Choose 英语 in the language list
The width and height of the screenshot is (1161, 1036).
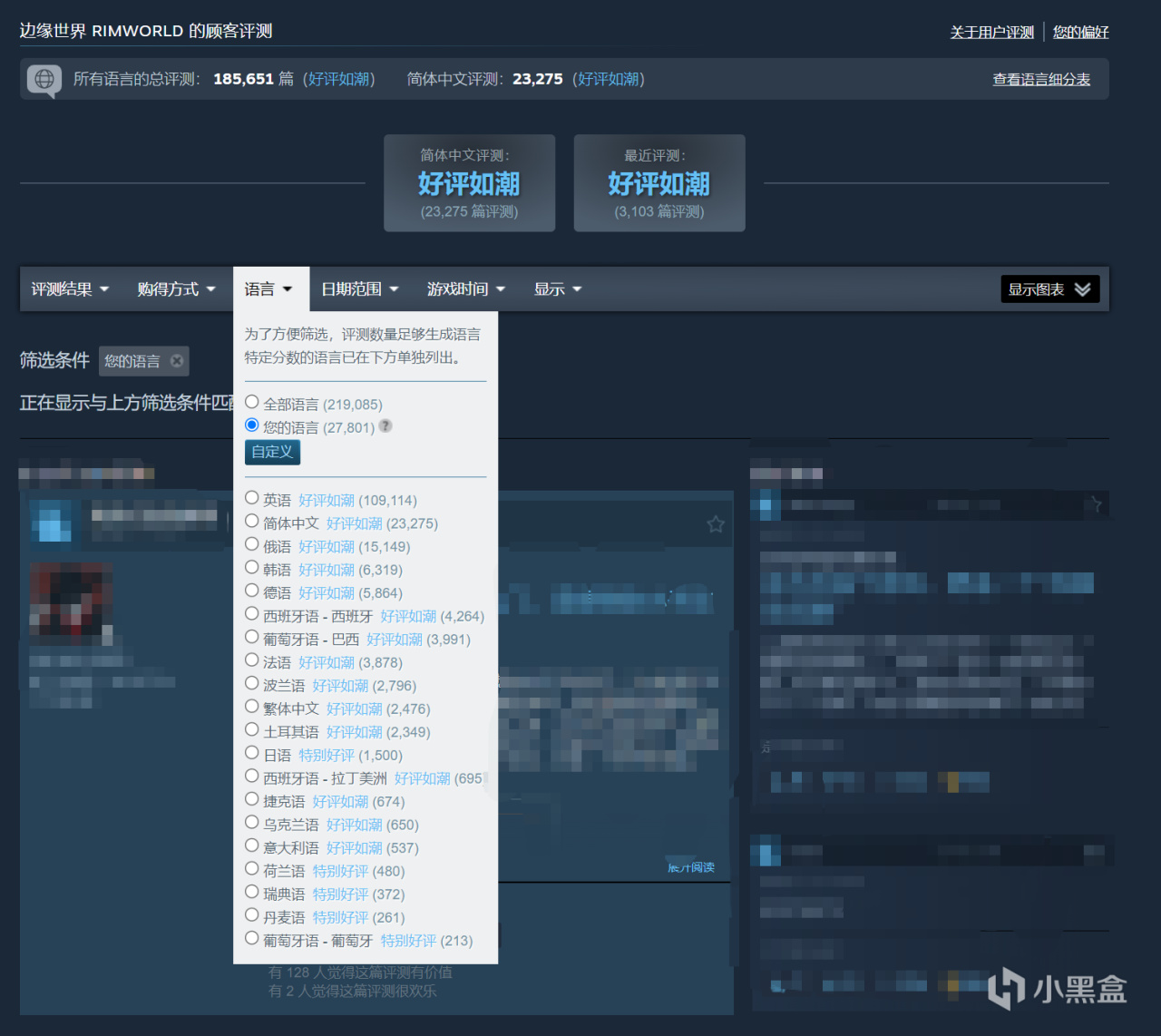pos(252,498)
